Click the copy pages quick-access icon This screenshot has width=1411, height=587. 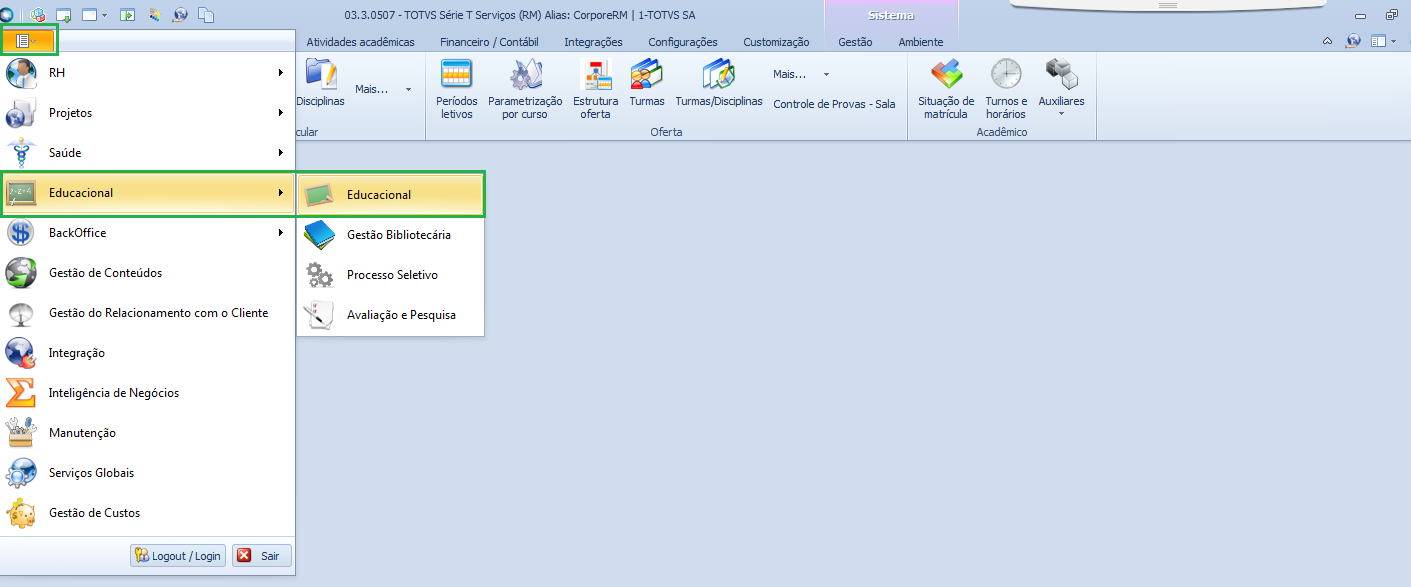click(206, 15)
